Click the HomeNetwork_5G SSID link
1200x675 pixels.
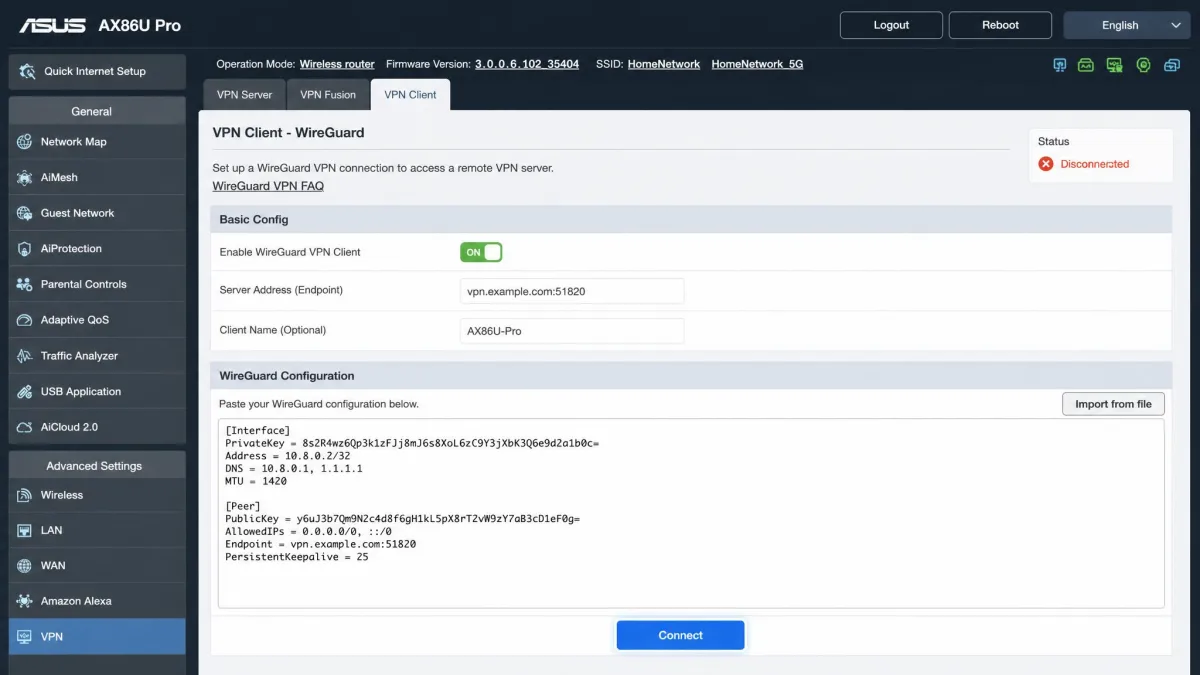(x=757, y=64)
